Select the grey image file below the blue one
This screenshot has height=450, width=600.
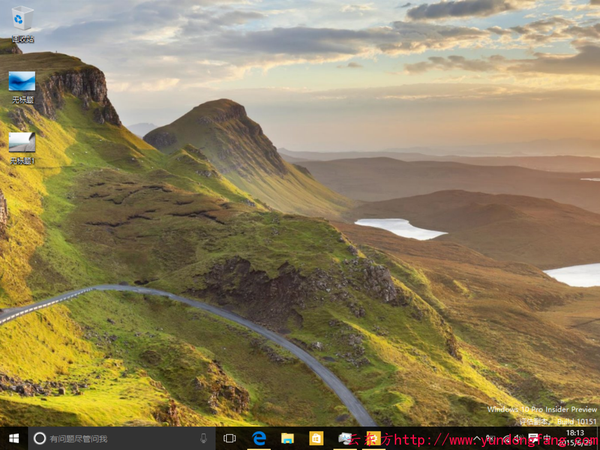point(22,148)
